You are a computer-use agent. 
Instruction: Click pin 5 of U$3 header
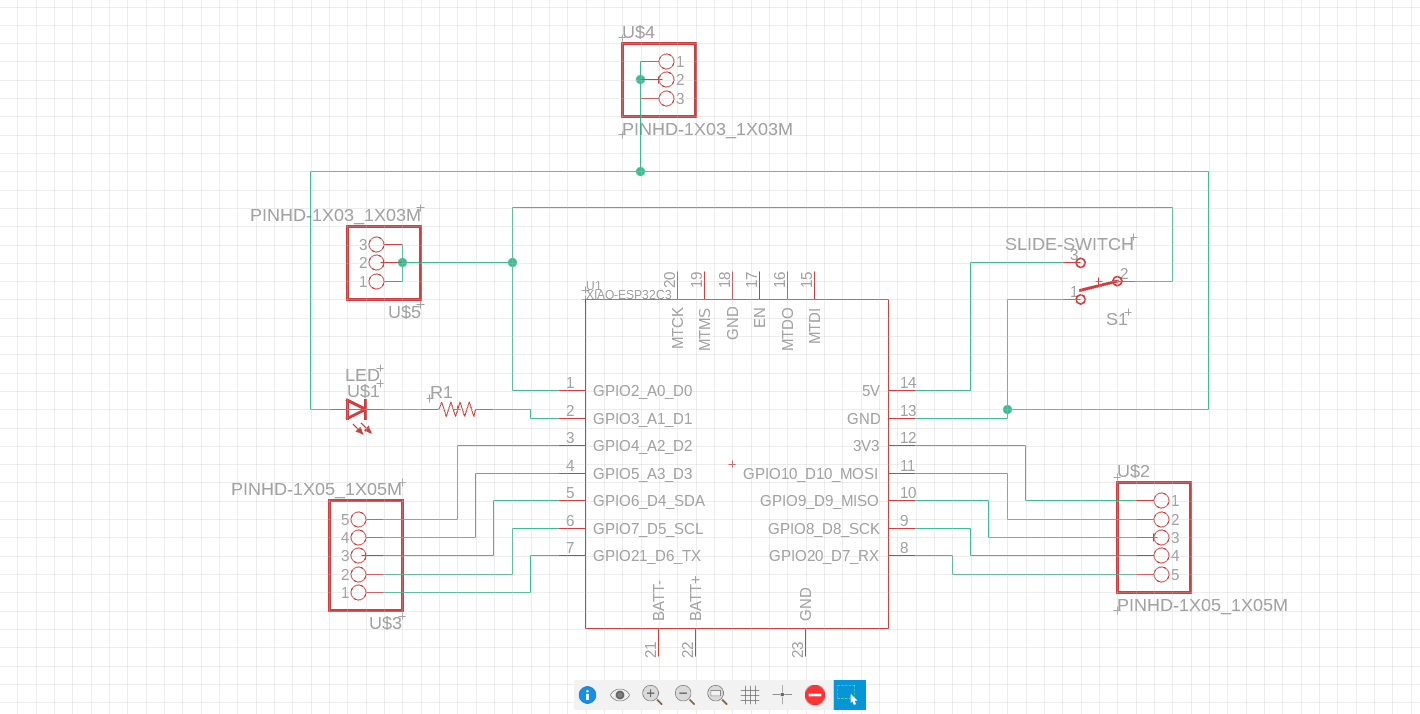click(359, 519)
